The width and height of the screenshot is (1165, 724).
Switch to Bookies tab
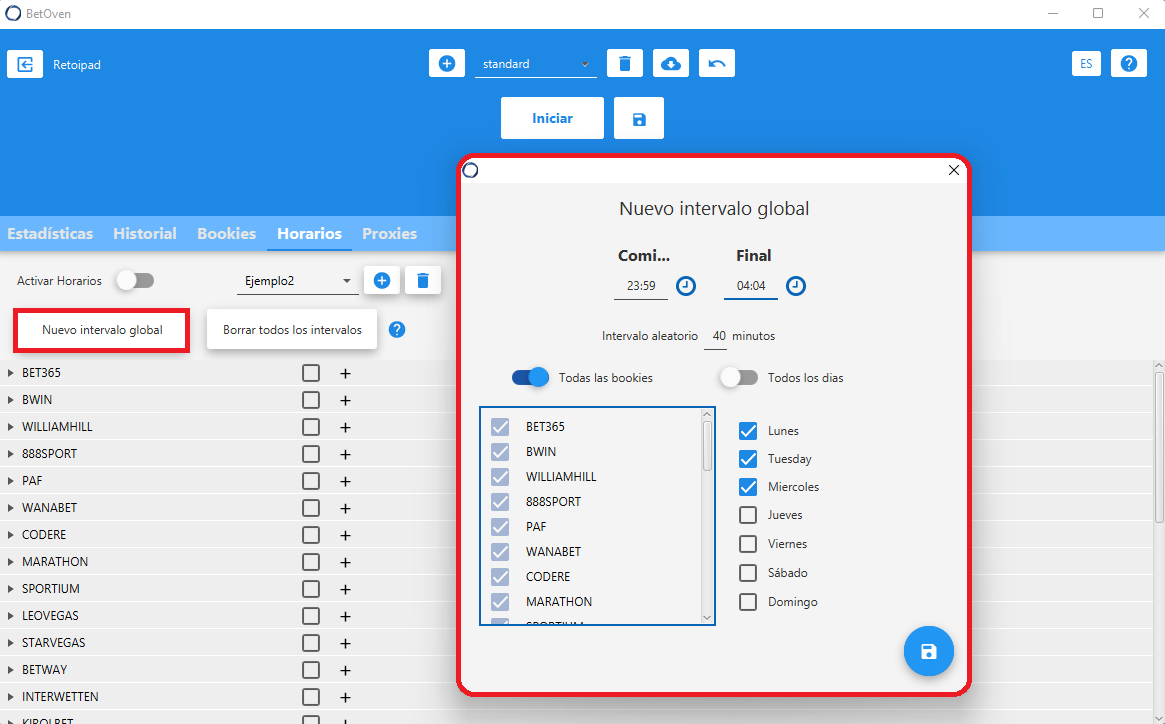coord(227,233)
